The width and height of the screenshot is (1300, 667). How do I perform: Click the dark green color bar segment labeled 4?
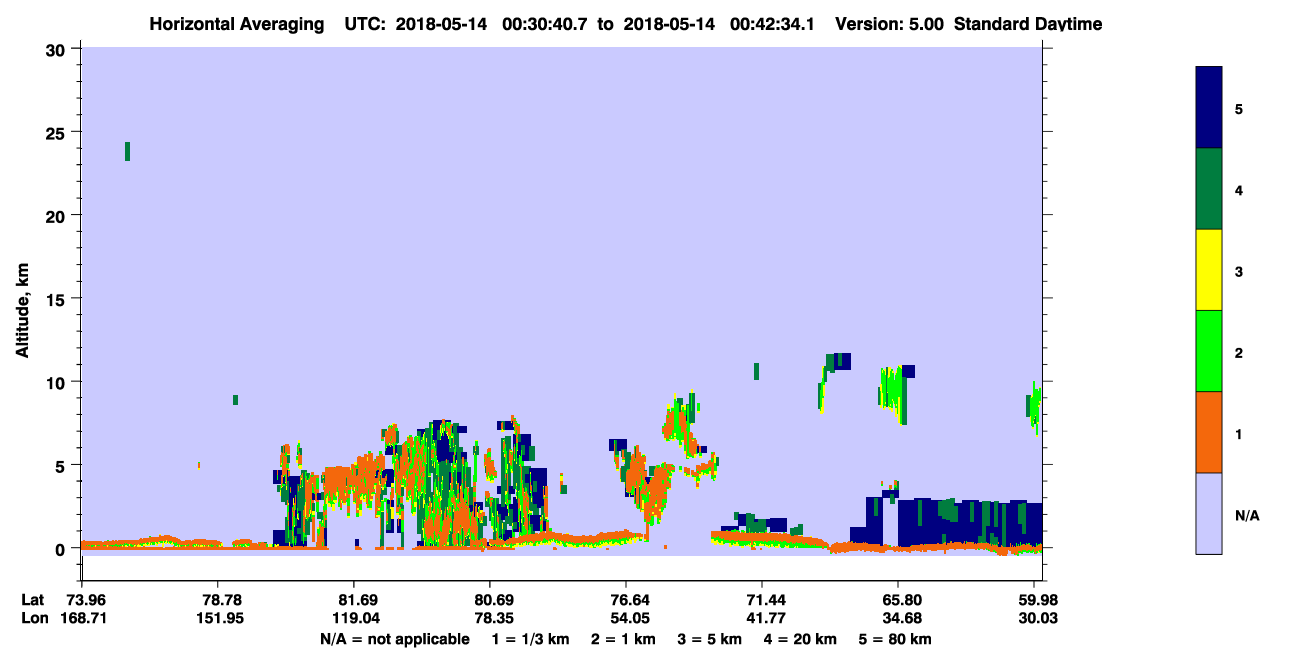[1209, 189]
